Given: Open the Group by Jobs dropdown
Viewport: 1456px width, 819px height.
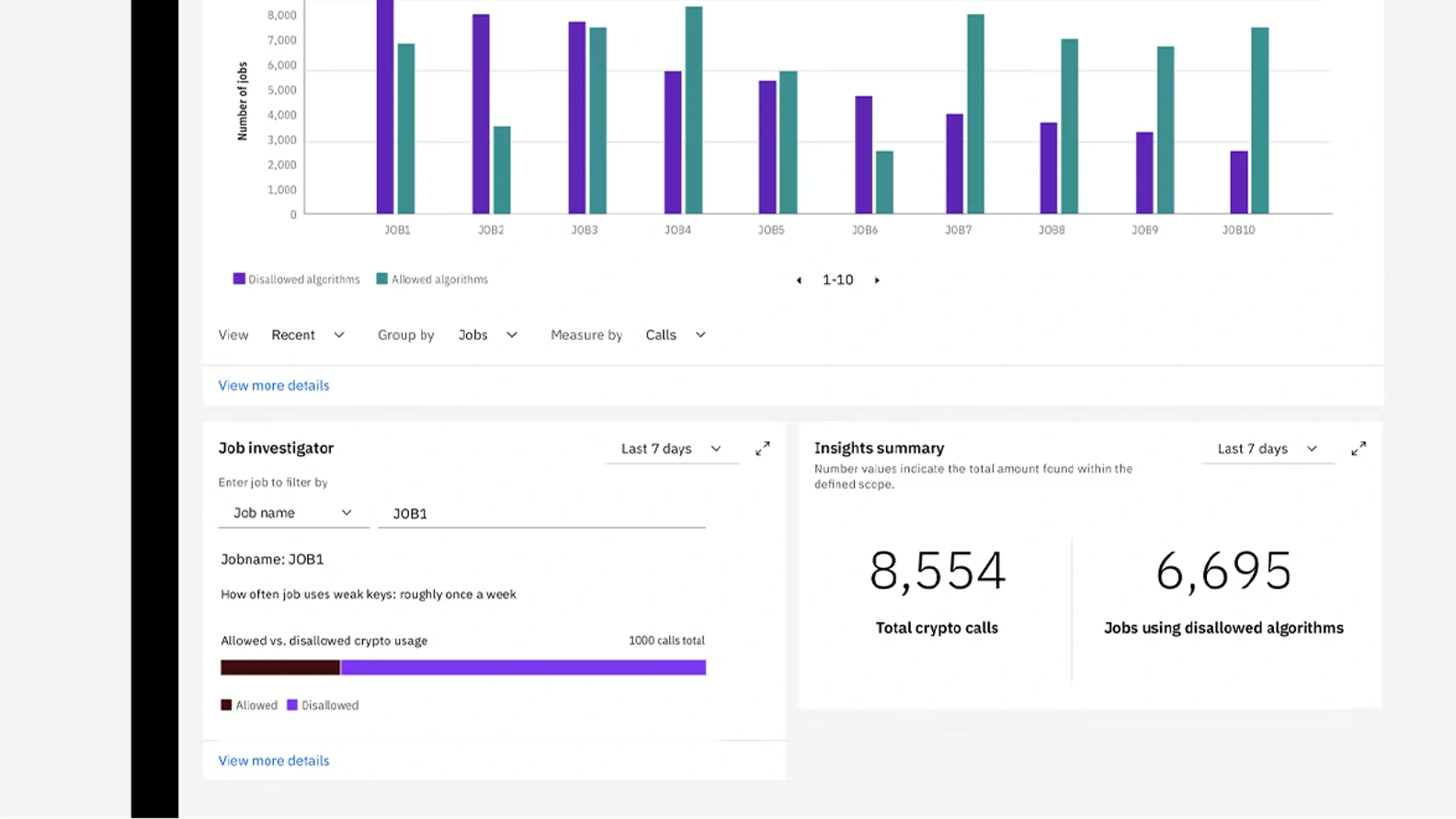Looking at the screenshot, I should pyautogui.click(x=487, y=336).
